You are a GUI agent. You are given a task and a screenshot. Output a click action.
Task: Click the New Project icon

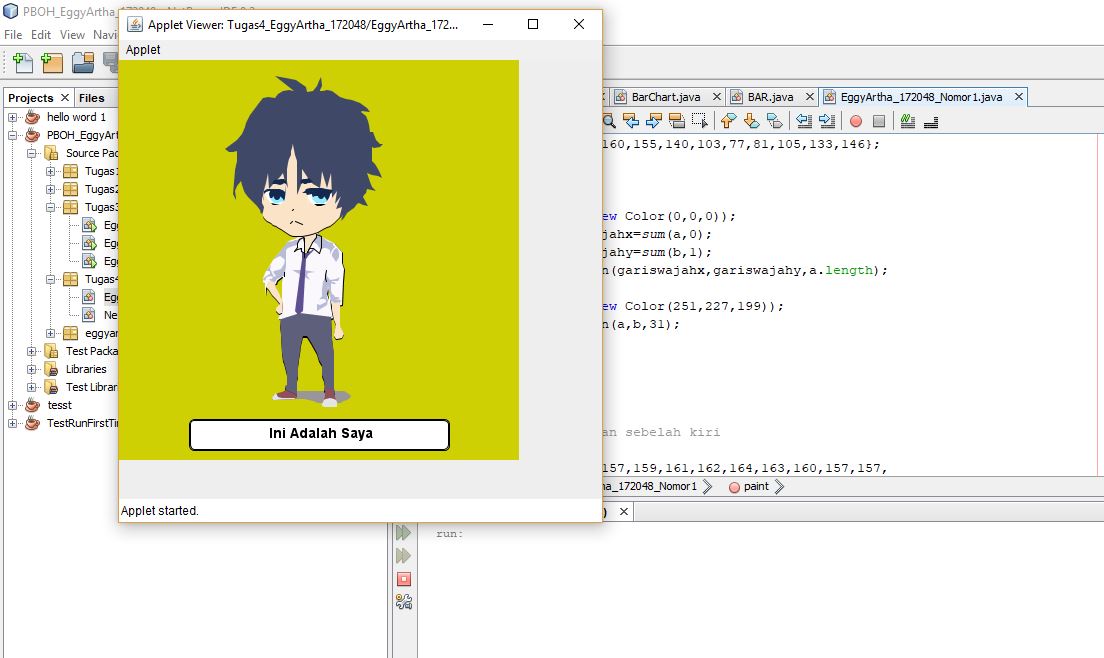point(51,62)
